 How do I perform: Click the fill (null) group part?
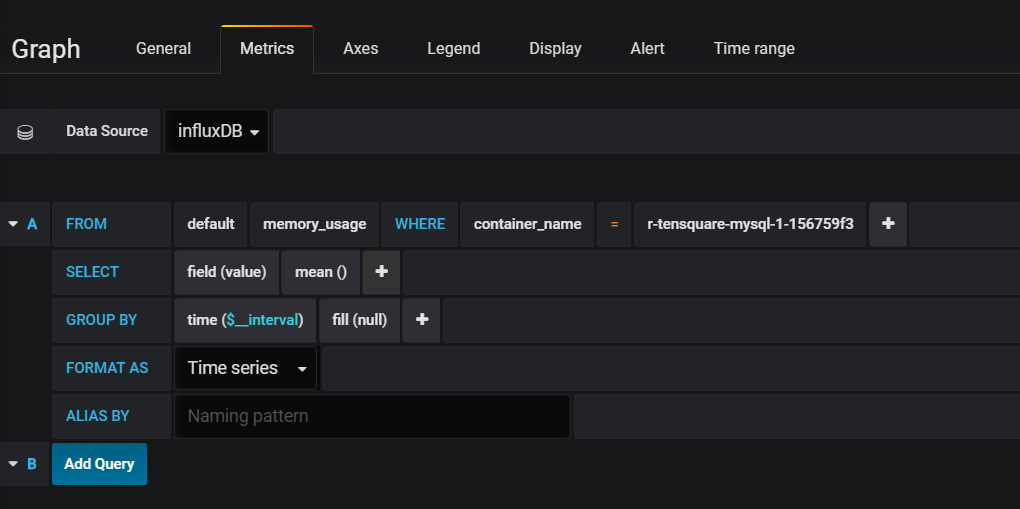click(359, 320)
